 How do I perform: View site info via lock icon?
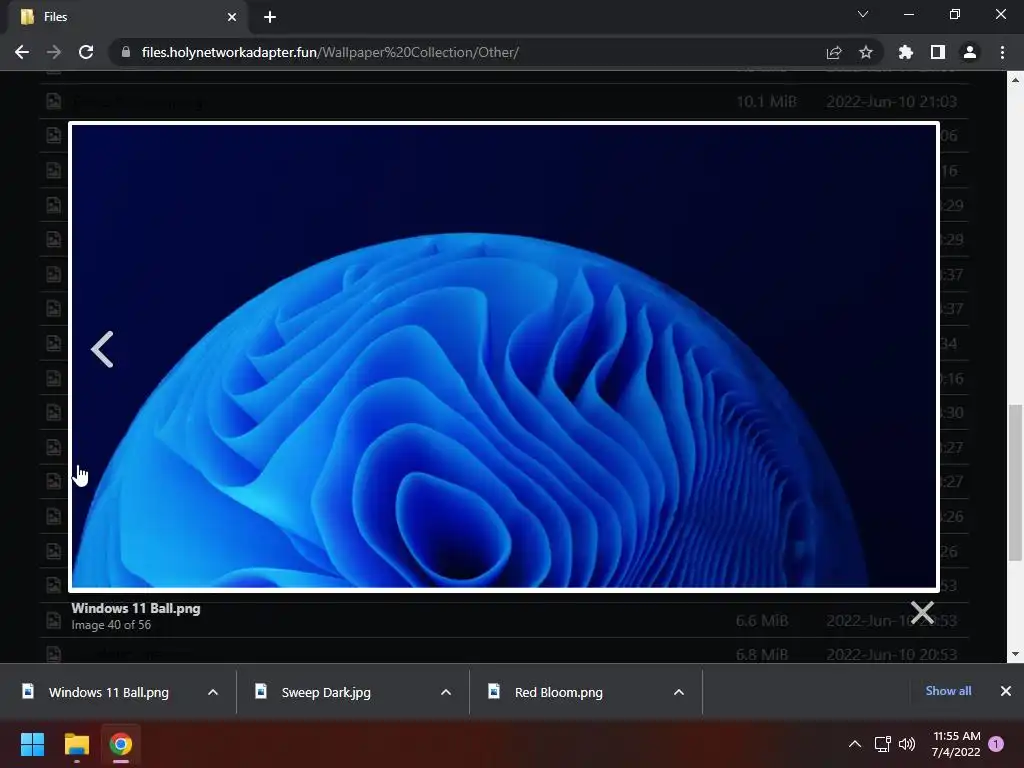(126, 52)
